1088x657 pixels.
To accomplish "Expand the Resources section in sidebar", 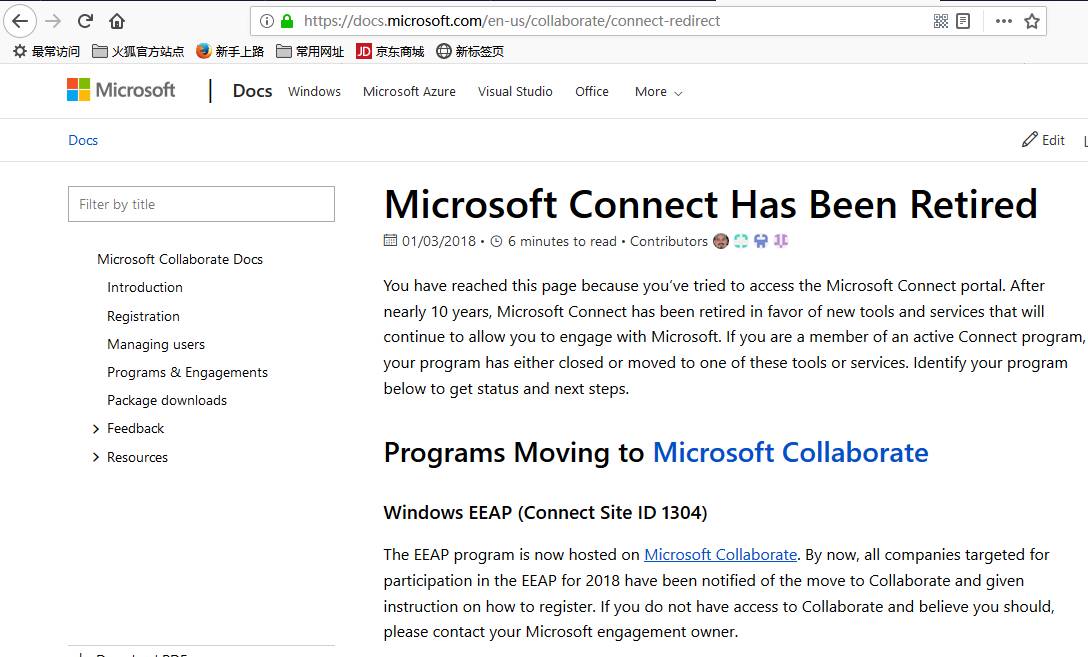I will pyautogui.click(x=96, y=457).
